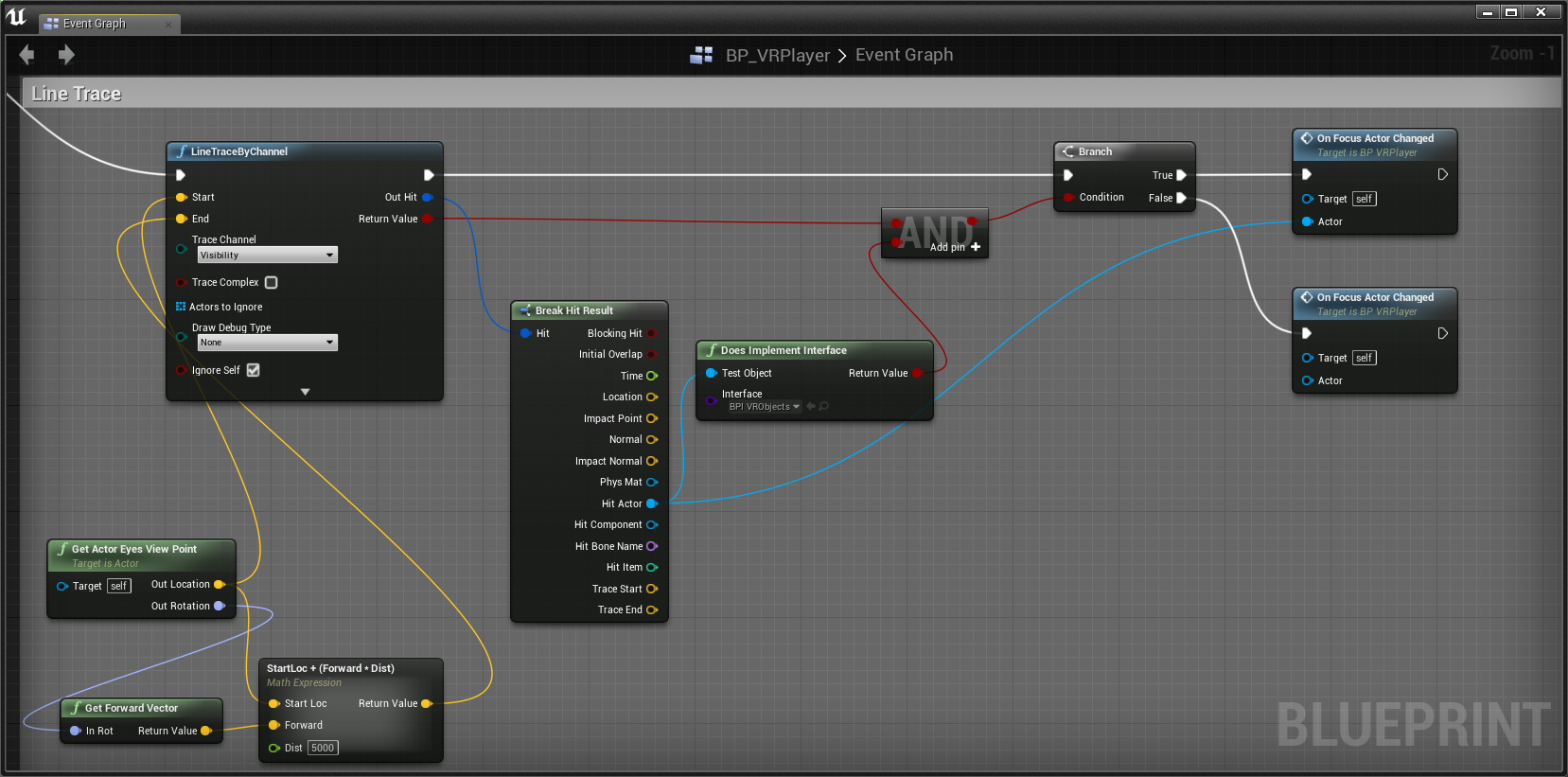The image size is (1568, 777).
Task: Click the use-selected arrow beside BPI VRObjects
Action: (811, 407)
